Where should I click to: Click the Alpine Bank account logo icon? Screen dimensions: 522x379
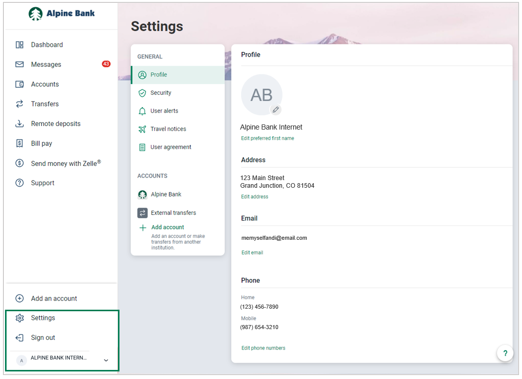(x=142, y=195)
